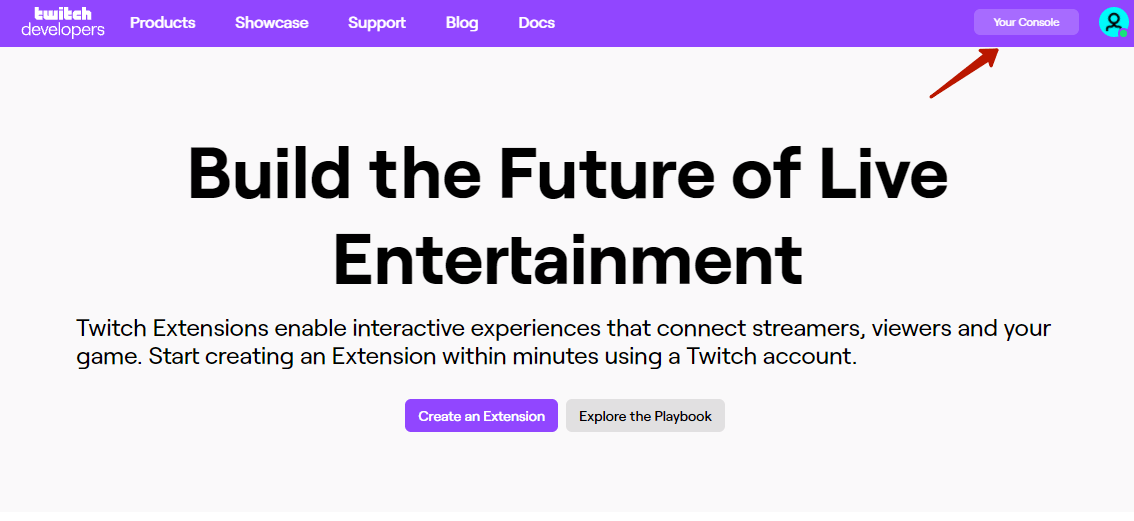Select Explore the Playbook
1134x521 pixels.
click(645, 416)
